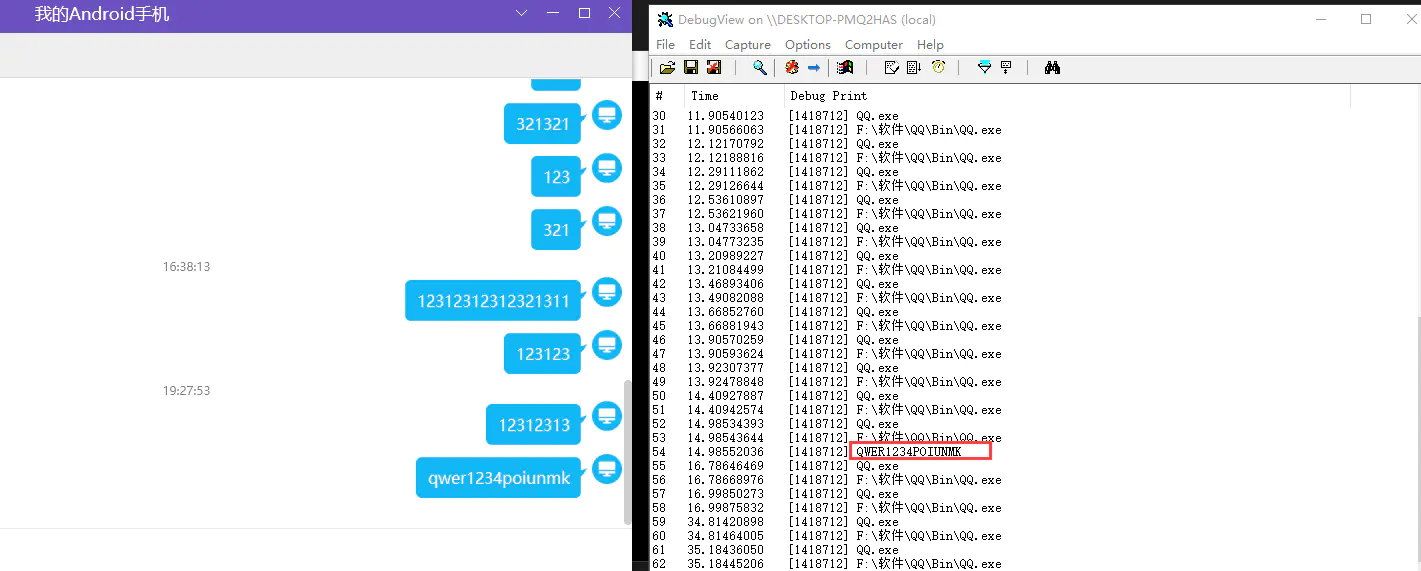Open the Computer menu in DebugView
This screenshot has width=1421, height=571.
pyautogui.click(x=874, y=45)
